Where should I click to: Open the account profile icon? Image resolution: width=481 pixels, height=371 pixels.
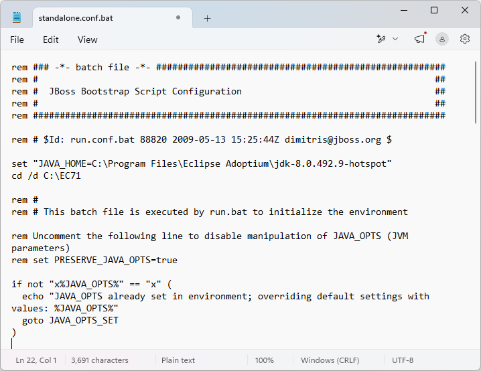(442, 39)
